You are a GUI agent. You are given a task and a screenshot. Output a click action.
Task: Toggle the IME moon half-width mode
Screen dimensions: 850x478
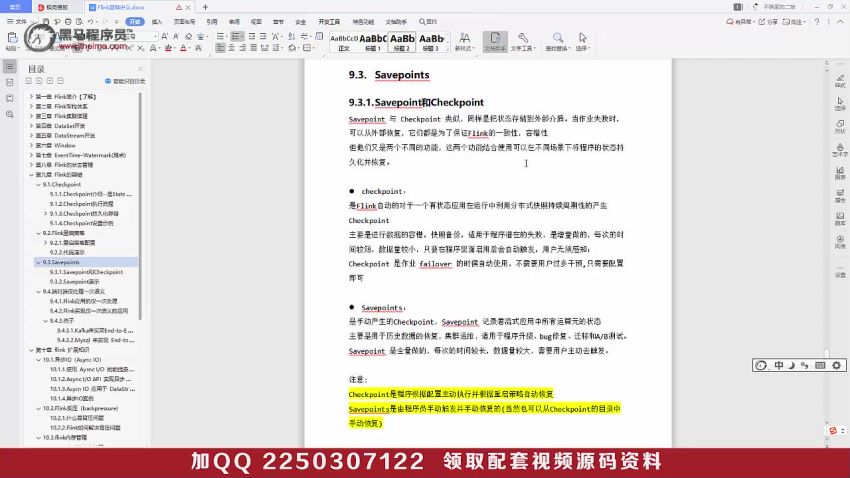point(790,365)
